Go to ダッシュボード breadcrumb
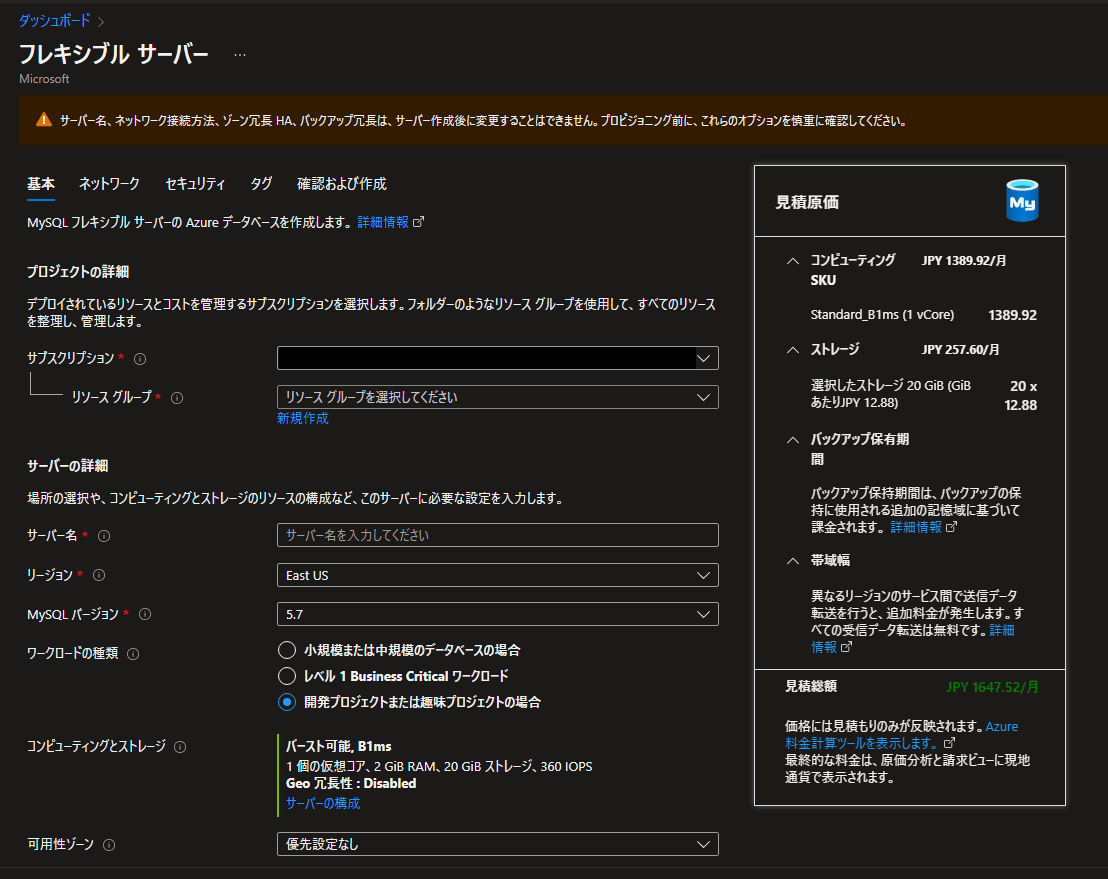This screenshot has height=879, width=1108. tap(54, 21)
